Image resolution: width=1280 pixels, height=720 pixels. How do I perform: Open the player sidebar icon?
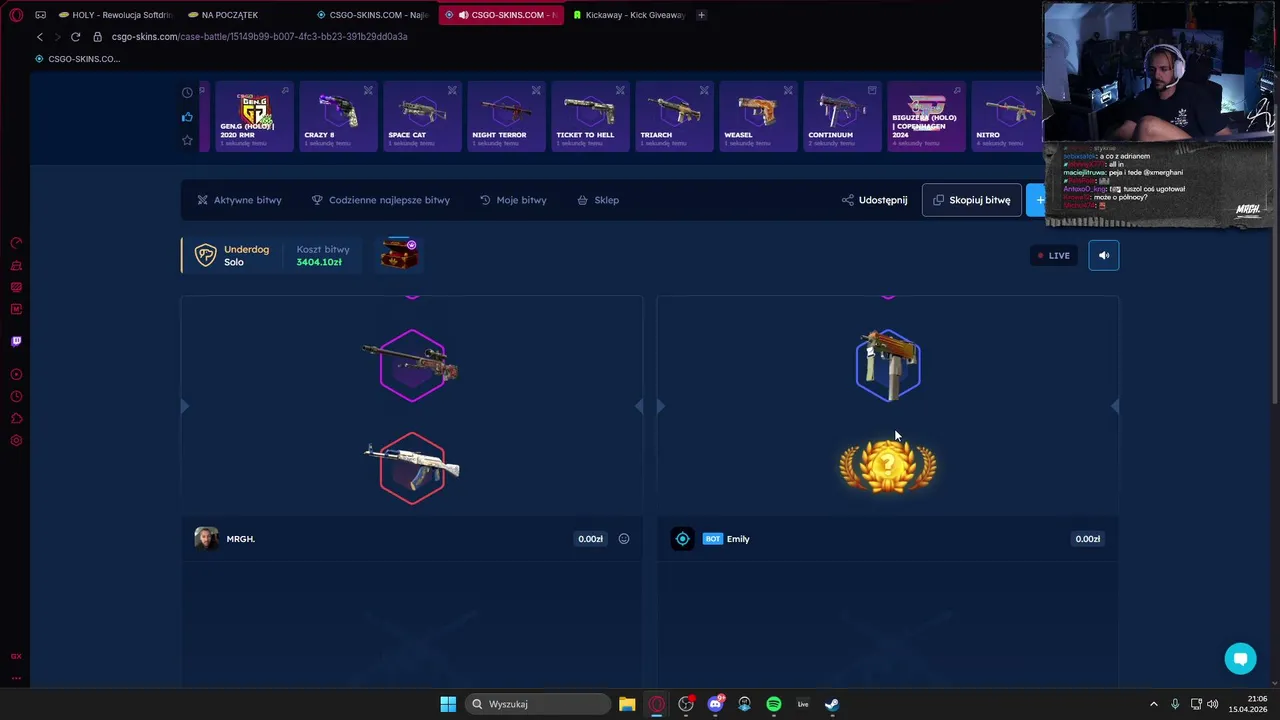click(16, 375)
